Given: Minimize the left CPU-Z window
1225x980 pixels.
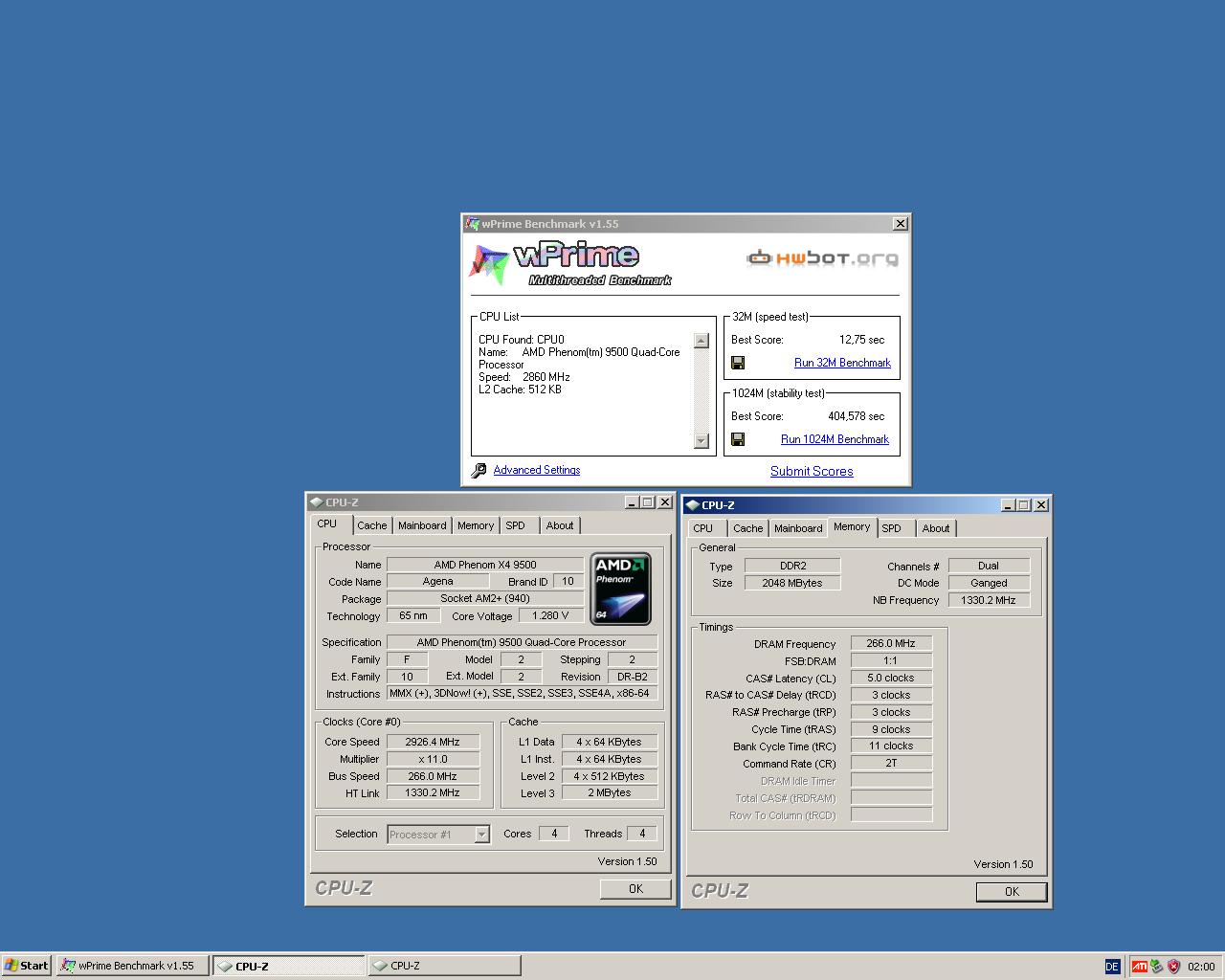Looking at the screenshot, I should tap(632, 502).
